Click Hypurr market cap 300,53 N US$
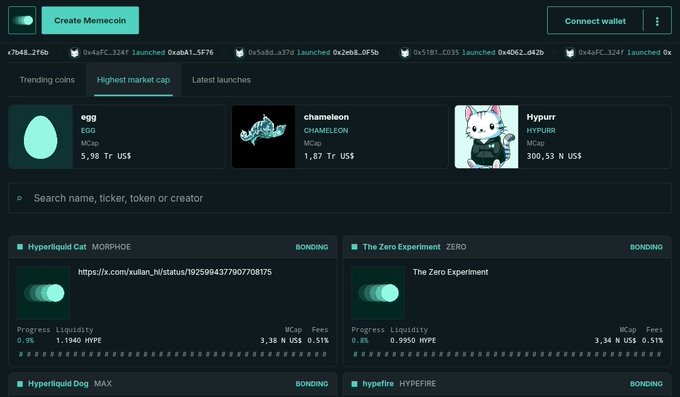This screenshot has width=680, height=397. [554, 156]
